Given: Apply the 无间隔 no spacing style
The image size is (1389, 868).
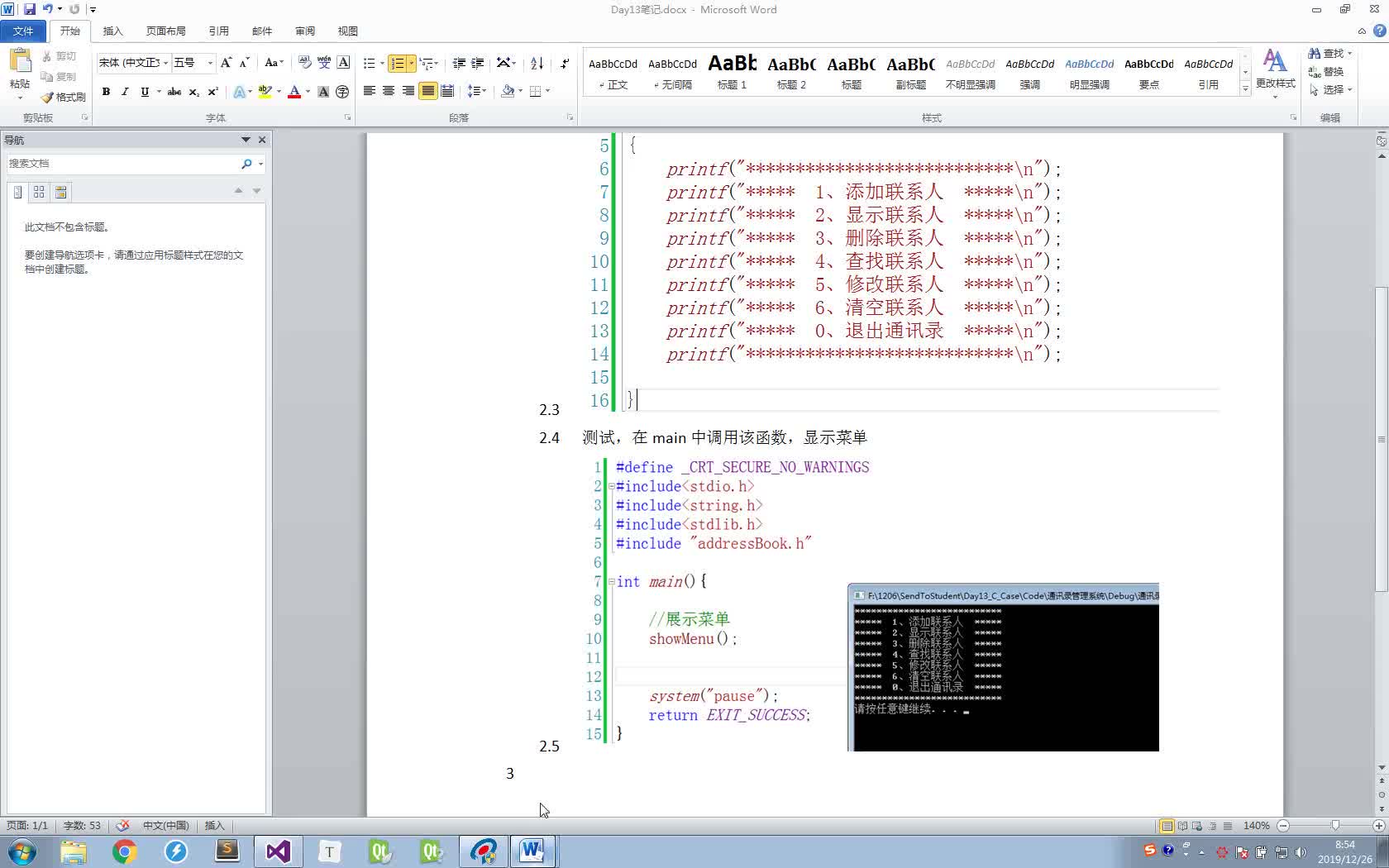Looking at the screenshot, I should (x=672, y=72).
